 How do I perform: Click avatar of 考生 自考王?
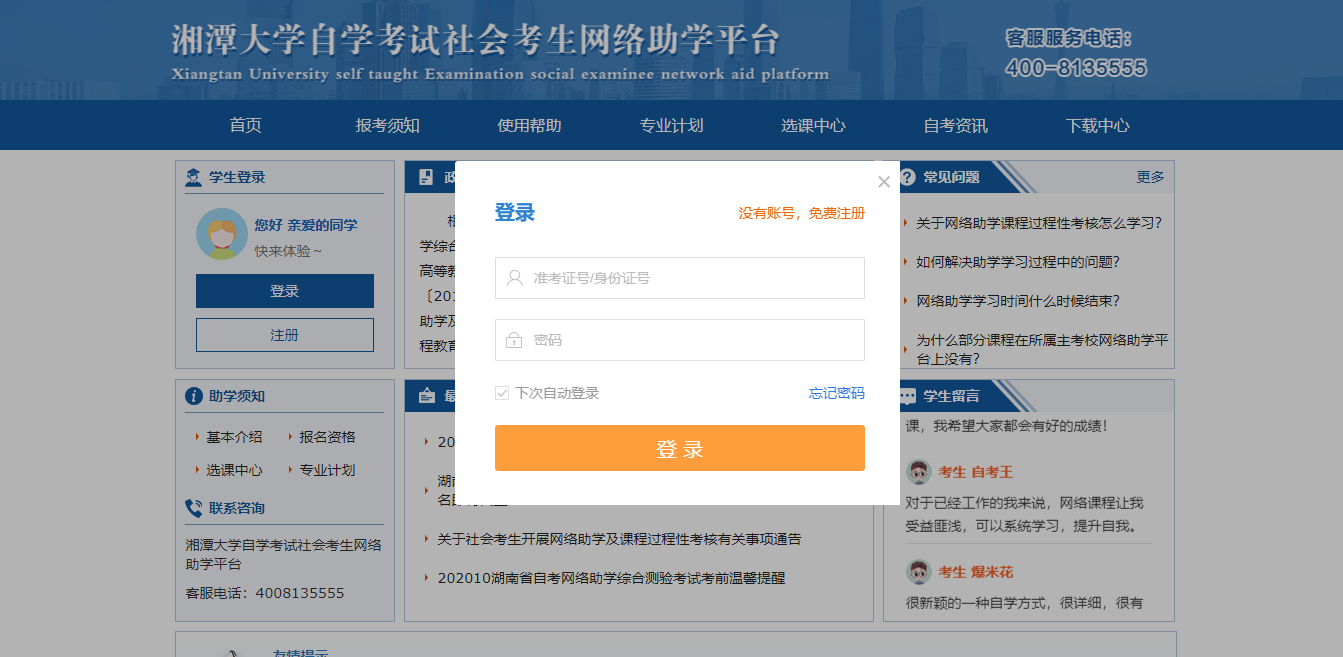pos(918,472)
